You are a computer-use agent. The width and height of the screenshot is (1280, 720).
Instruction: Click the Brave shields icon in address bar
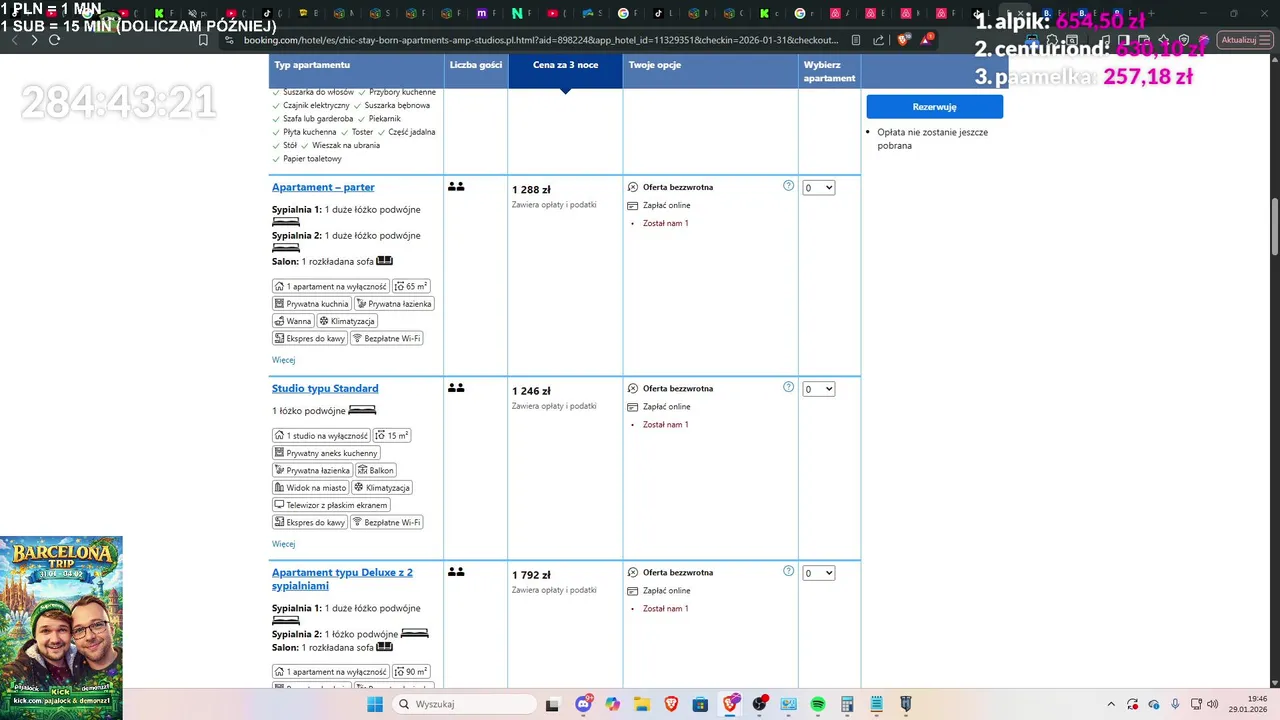(x=905, y=40)
